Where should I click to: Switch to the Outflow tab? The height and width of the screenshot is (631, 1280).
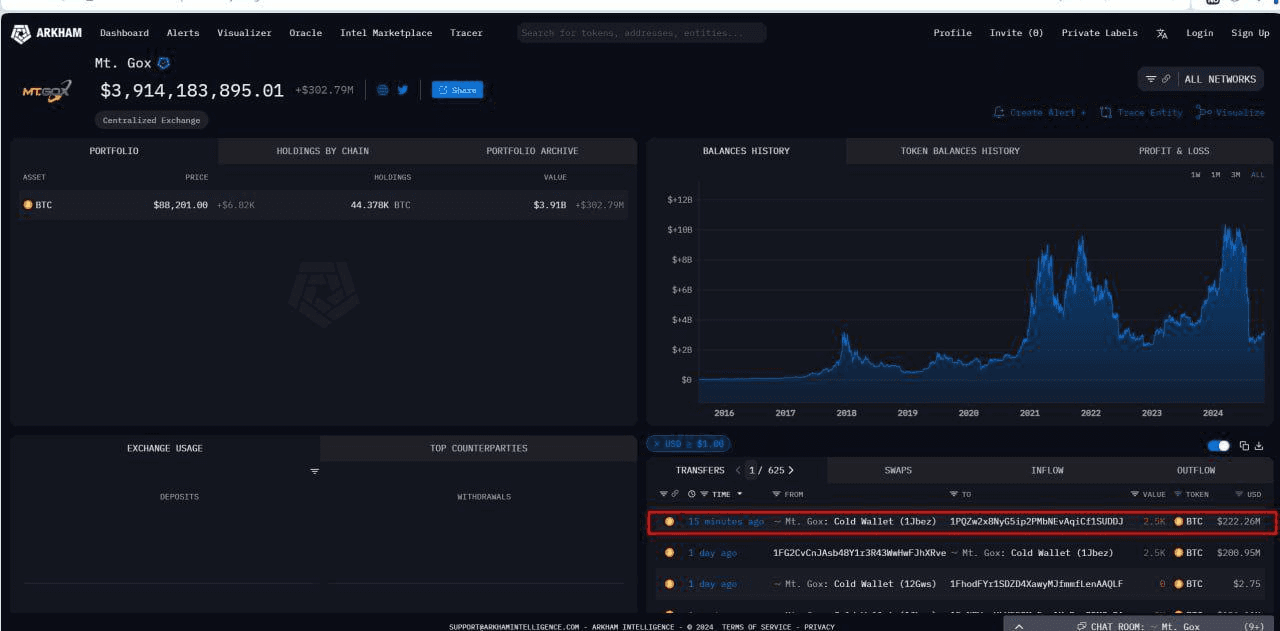tap(1196, 470)
